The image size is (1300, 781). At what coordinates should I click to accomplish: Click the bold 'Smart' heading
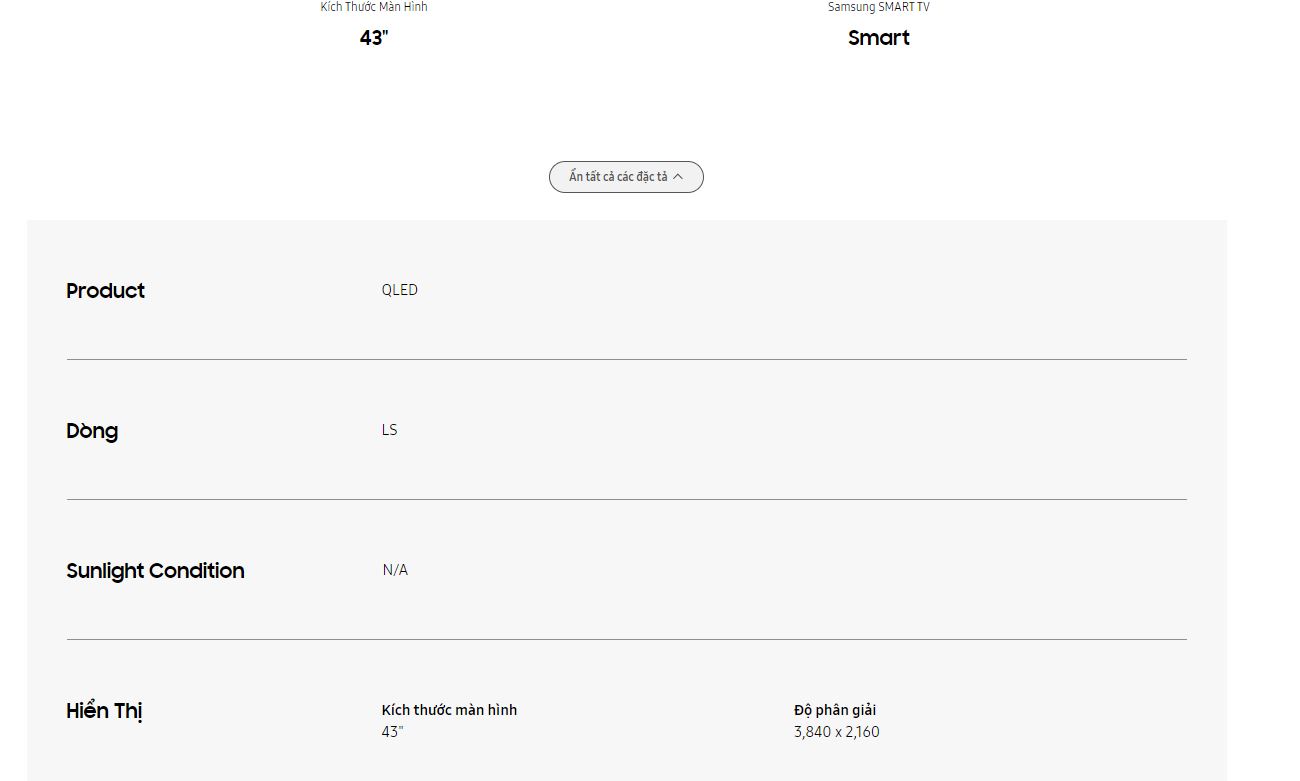point(879,38)
